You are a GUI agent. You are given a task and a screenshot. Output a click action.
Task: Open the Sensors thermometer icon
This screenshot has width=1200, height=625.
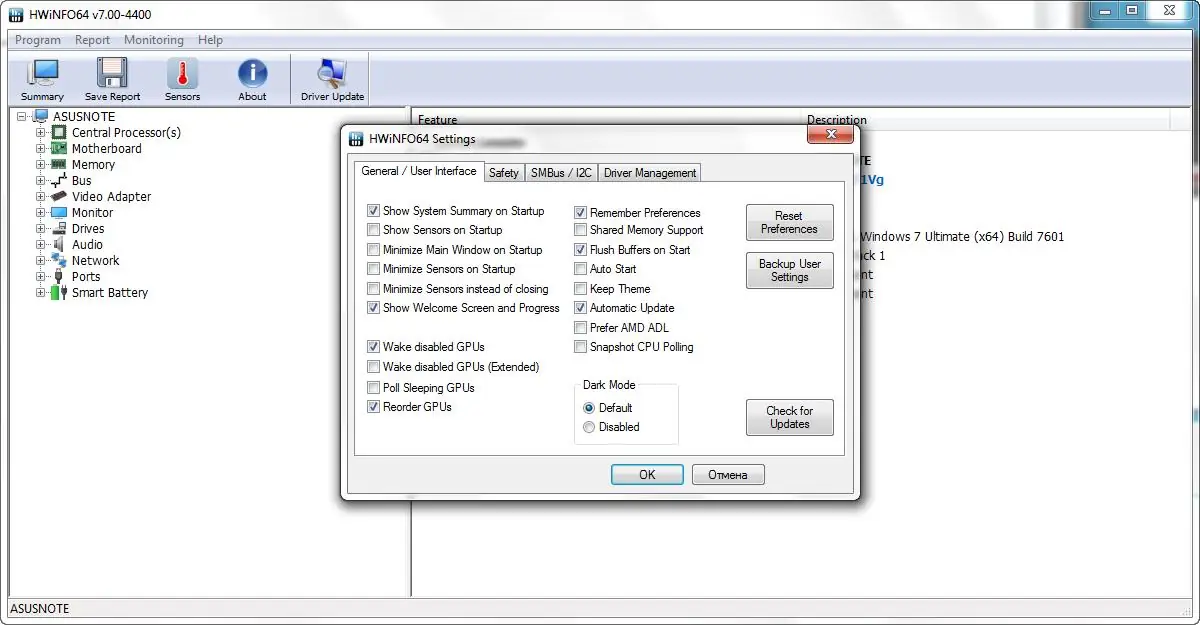point(182,74)
